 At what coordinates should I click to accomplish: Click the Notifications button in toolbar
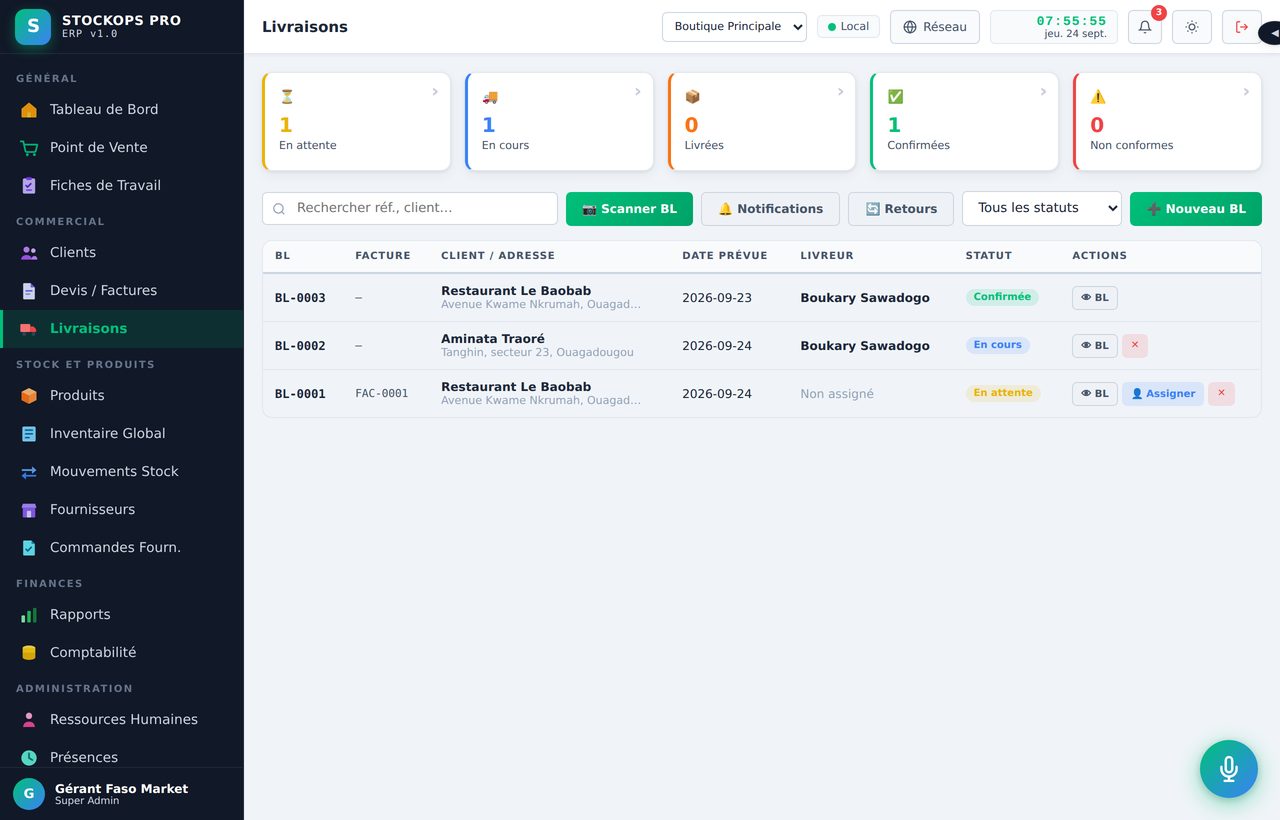point(770,209)
